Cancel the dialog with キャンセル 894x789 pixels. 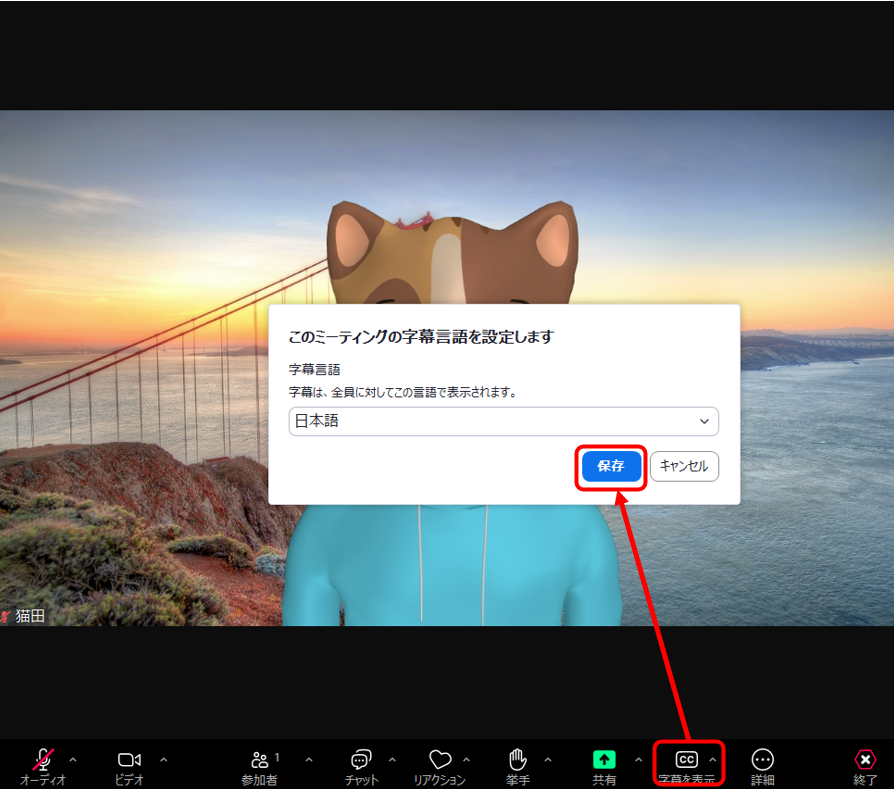tap(684, 466)
